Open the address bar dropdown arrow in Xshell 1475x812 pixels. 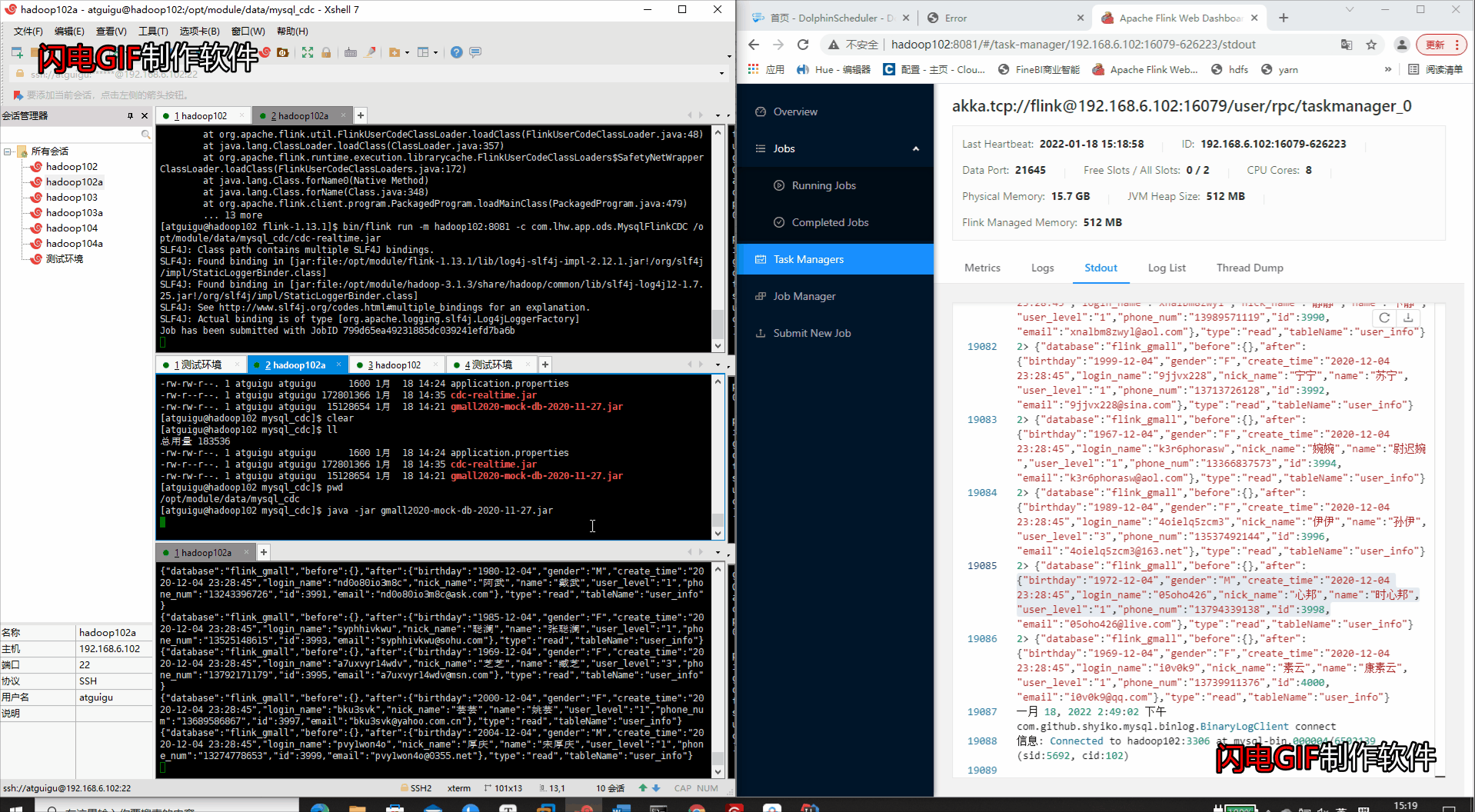tap(721, 74)
